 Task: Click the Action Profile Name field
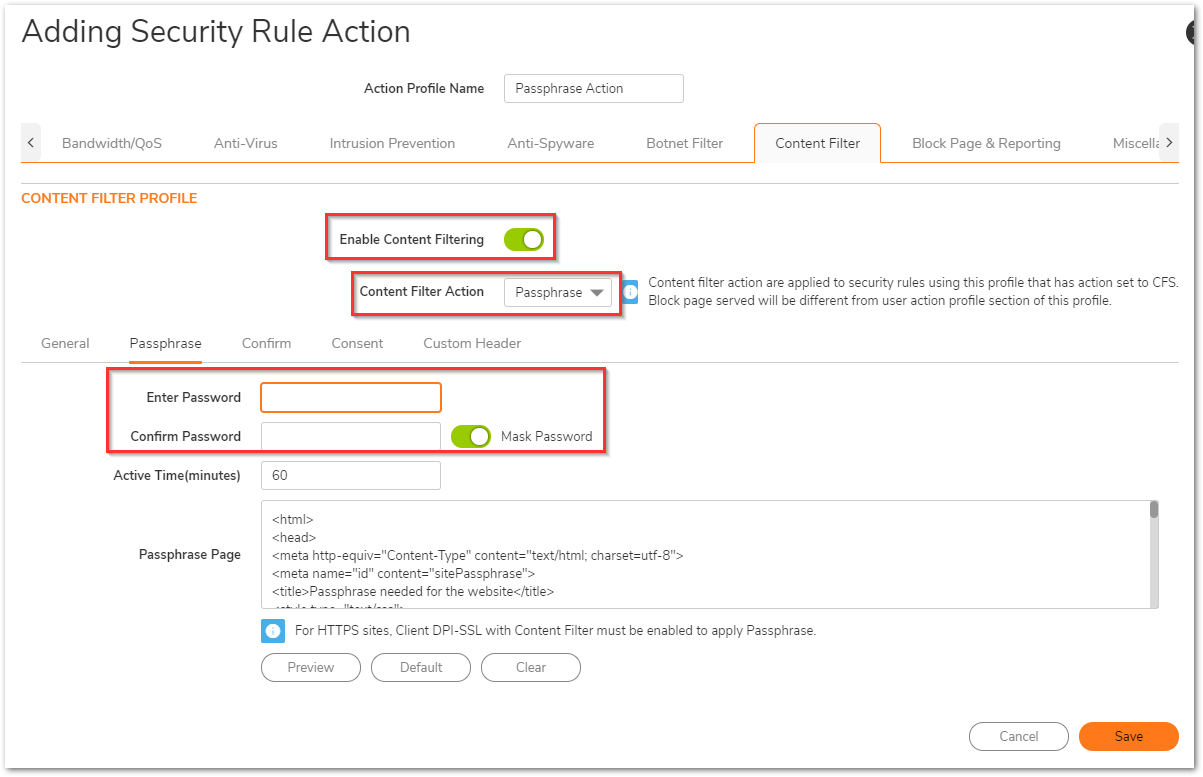point(594,88)
